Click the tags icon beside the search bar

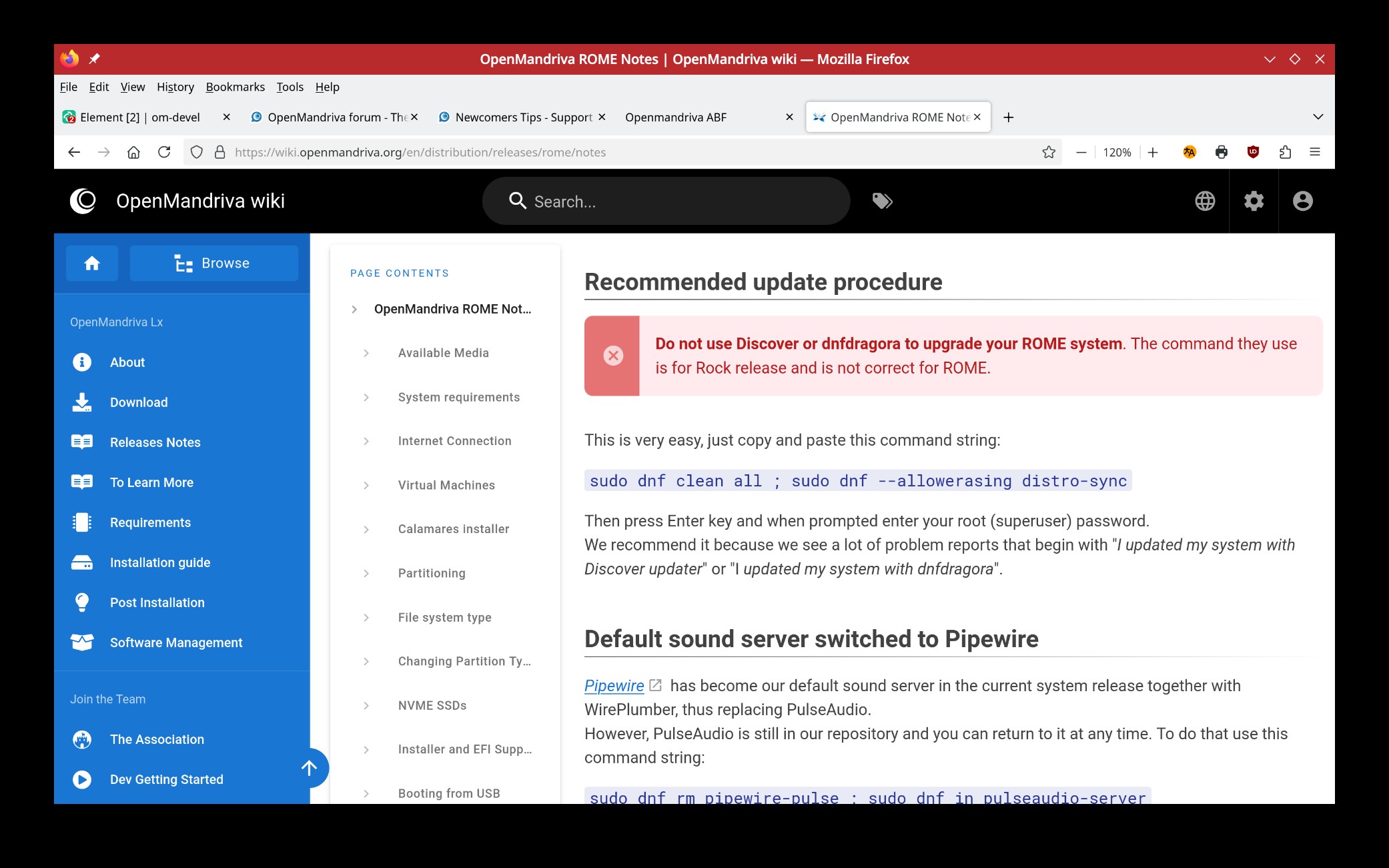pos(882,200)
